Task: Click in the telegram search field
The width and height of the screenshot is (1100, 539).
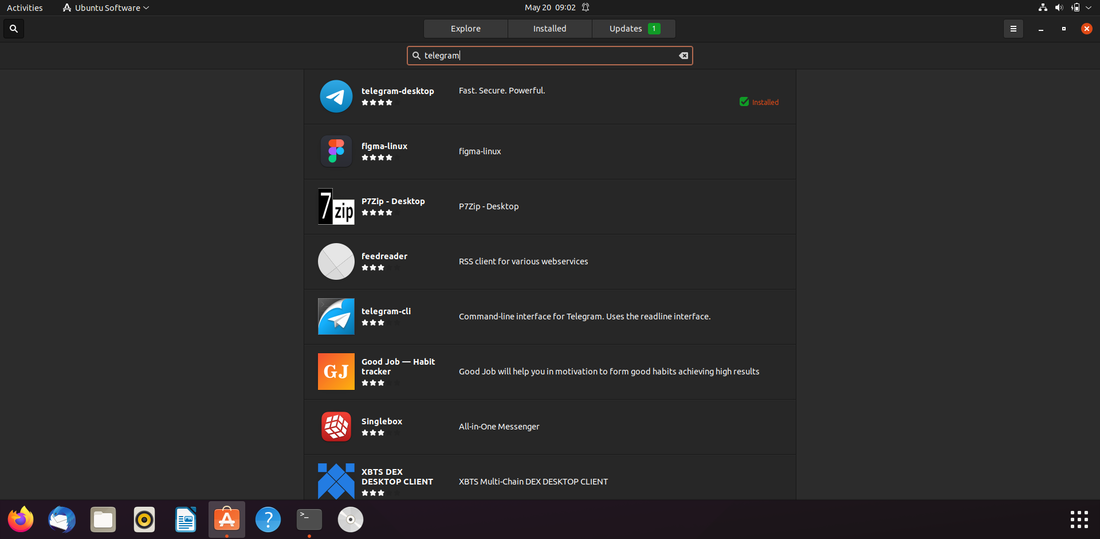Action: click(550, 55)
